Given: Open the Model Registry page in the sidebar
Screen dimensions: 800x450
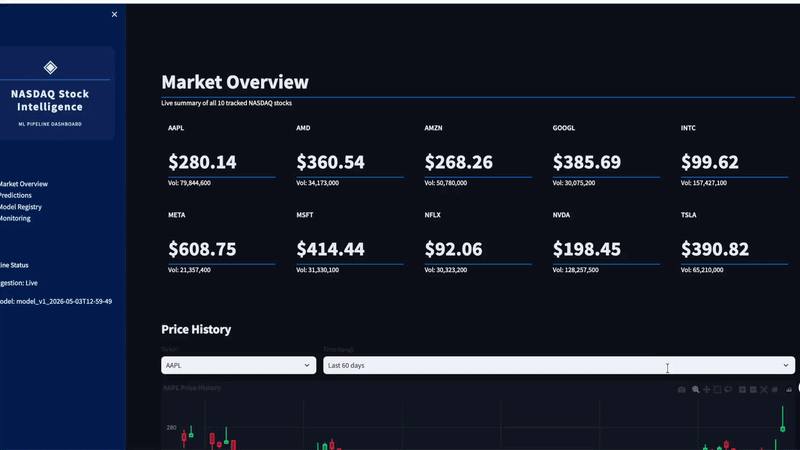Looking at the screenshot, I should coord(20,207).
